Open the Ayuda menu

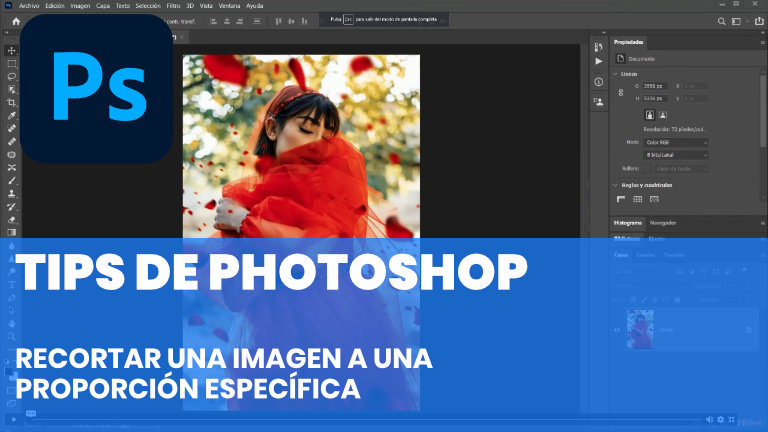254,6
